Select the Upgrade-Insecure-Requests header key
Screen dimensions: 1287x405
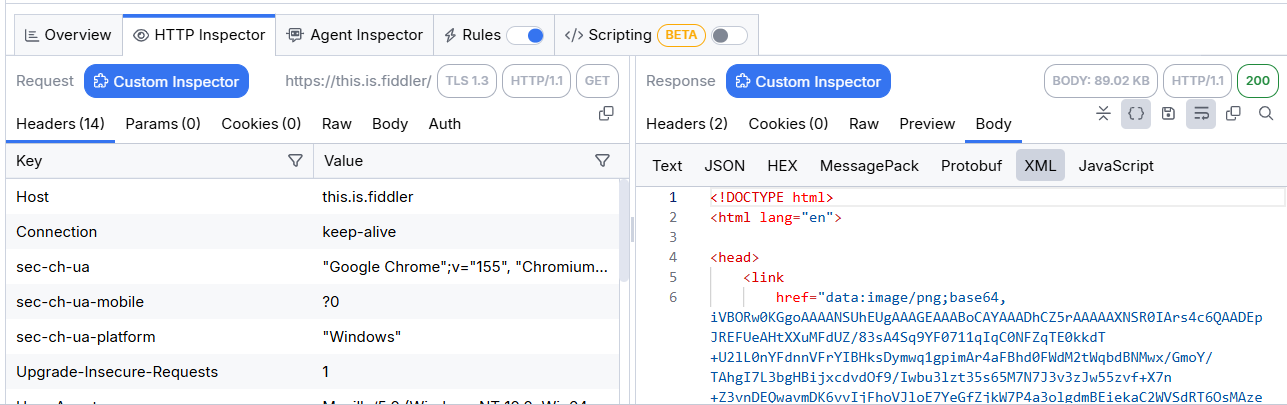point(117,372)
